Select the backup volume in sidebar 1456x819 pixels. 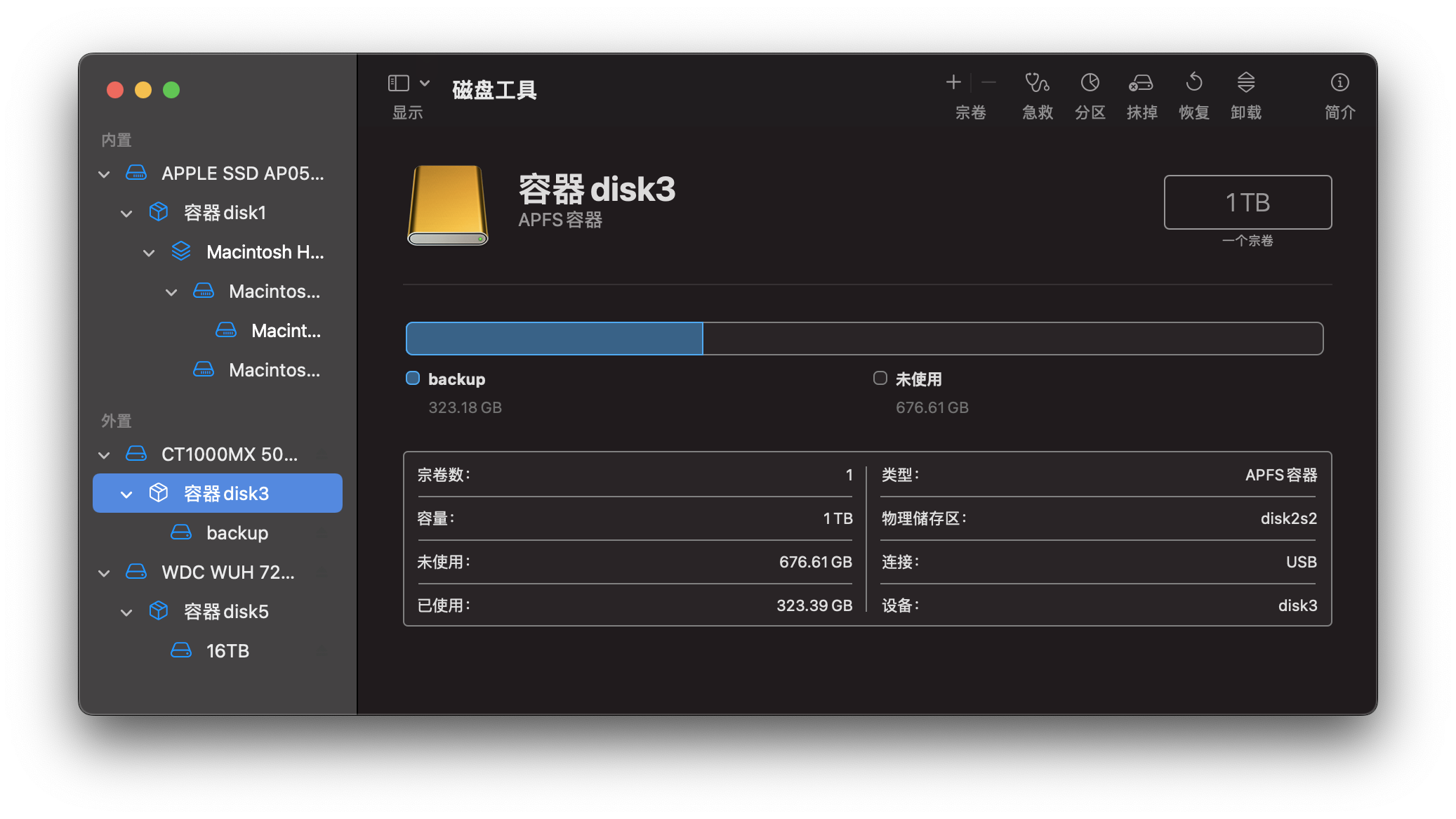coord(237,533)
